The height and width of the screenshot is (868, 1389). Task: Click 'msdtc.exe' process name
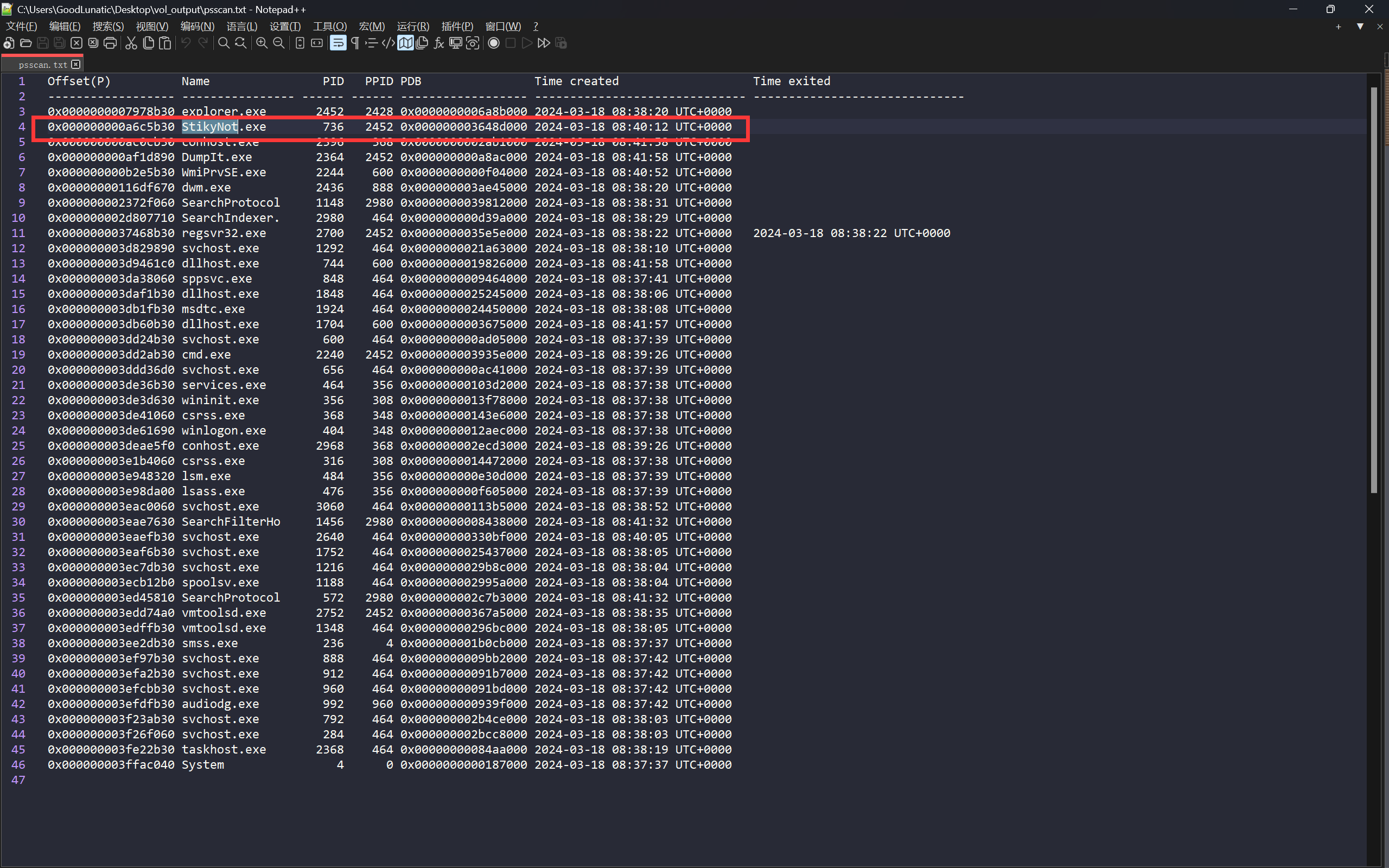[x=214, y=309]
